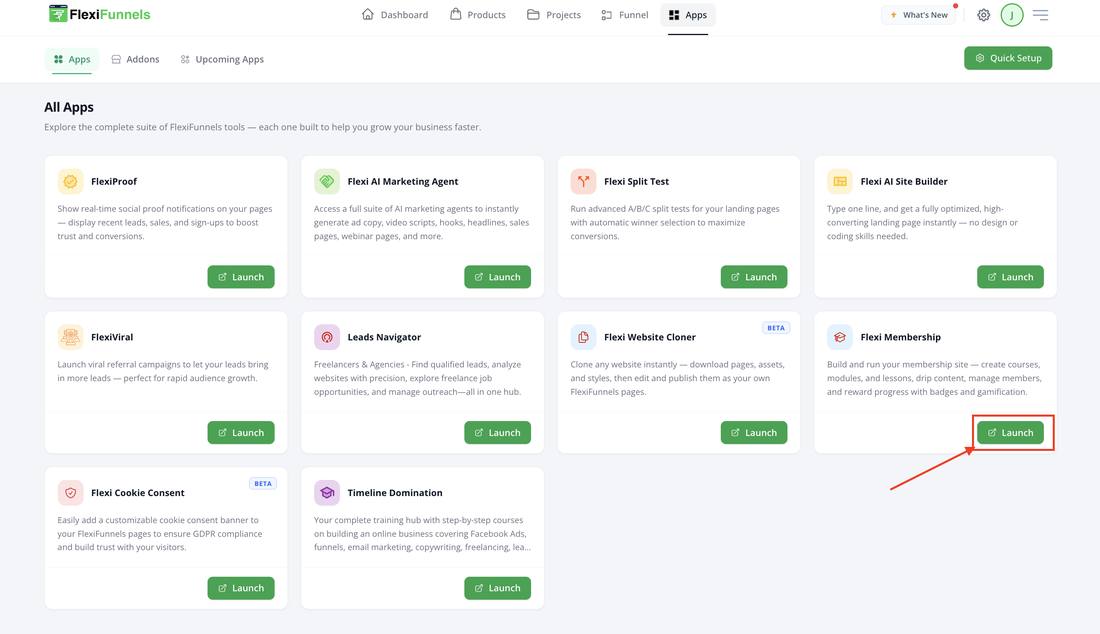Click the BETA badge on Website Cloner
Viewport: 1100px width, 634px height.
pyautogui.click(x=776, y=328)
